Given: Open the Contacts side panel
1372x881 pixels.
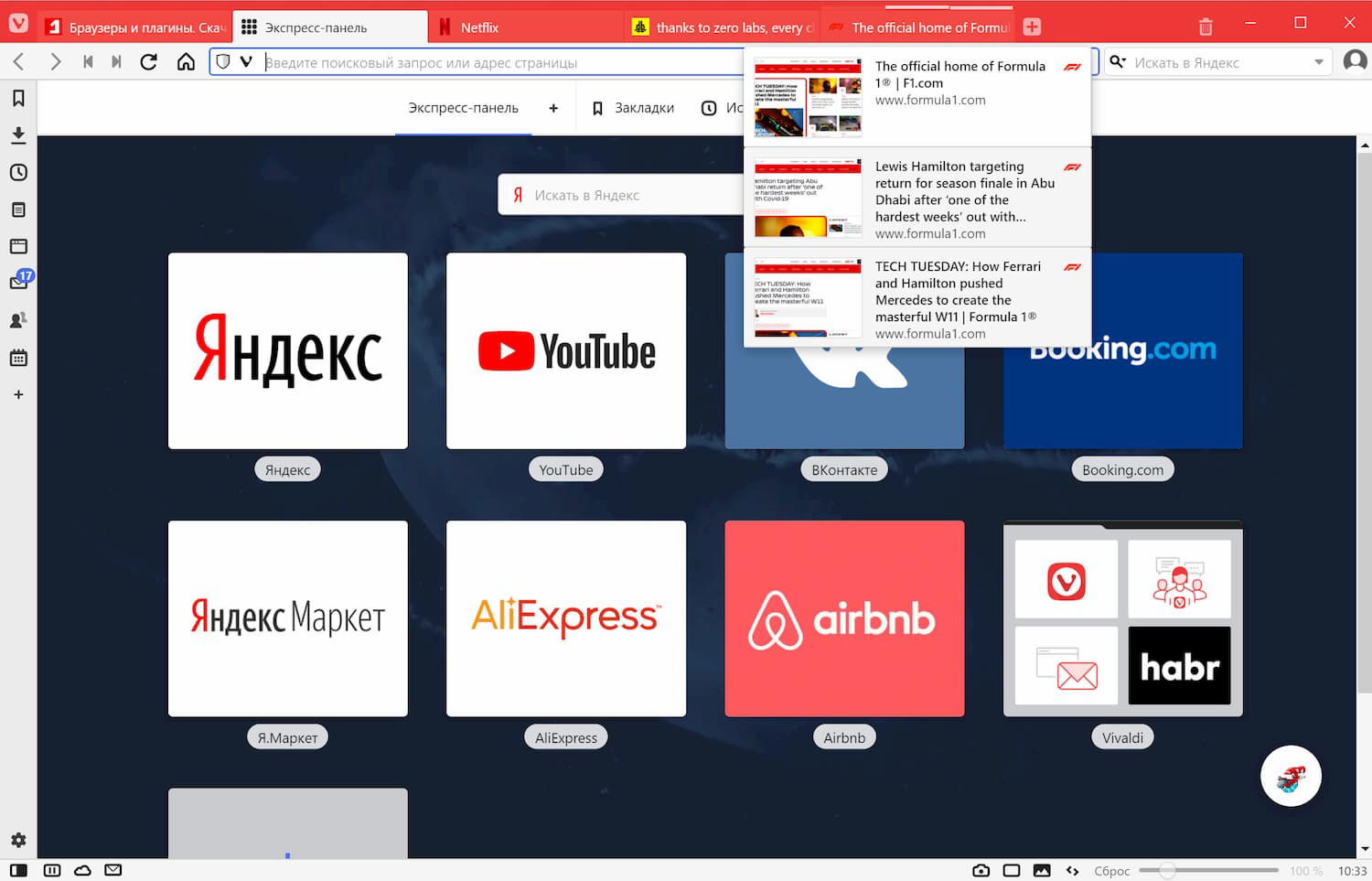Looking at the screenshot, I should point(18,320).
